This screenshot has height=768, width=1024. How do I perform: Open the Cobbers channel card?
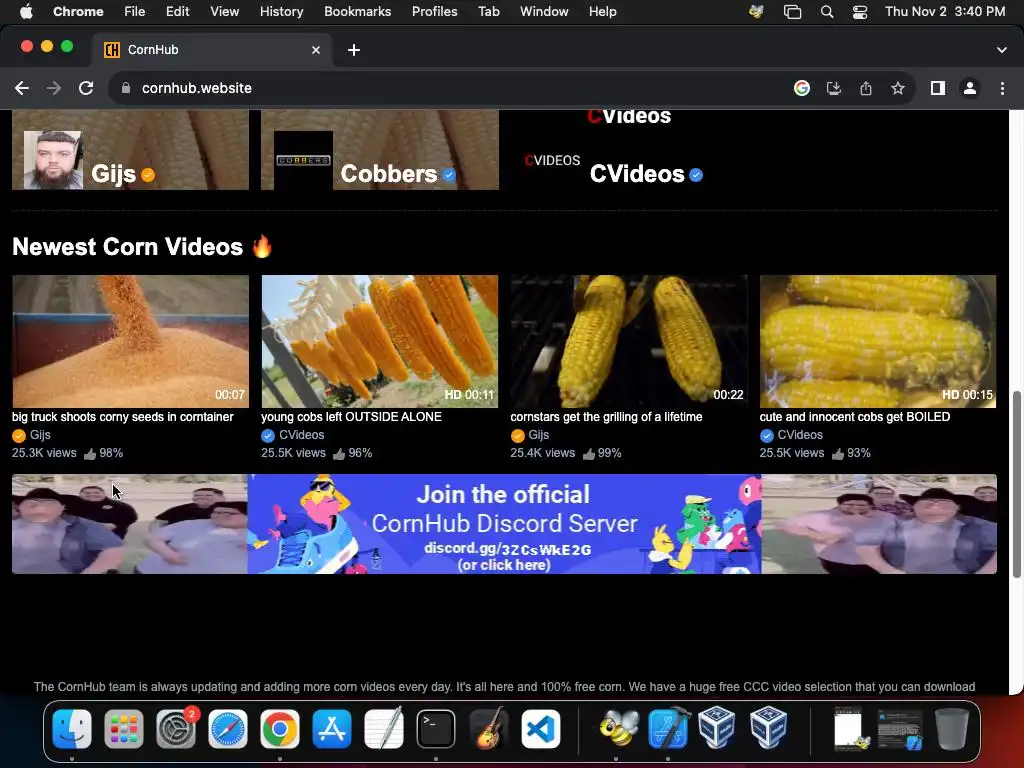click(x=380, y=150)
